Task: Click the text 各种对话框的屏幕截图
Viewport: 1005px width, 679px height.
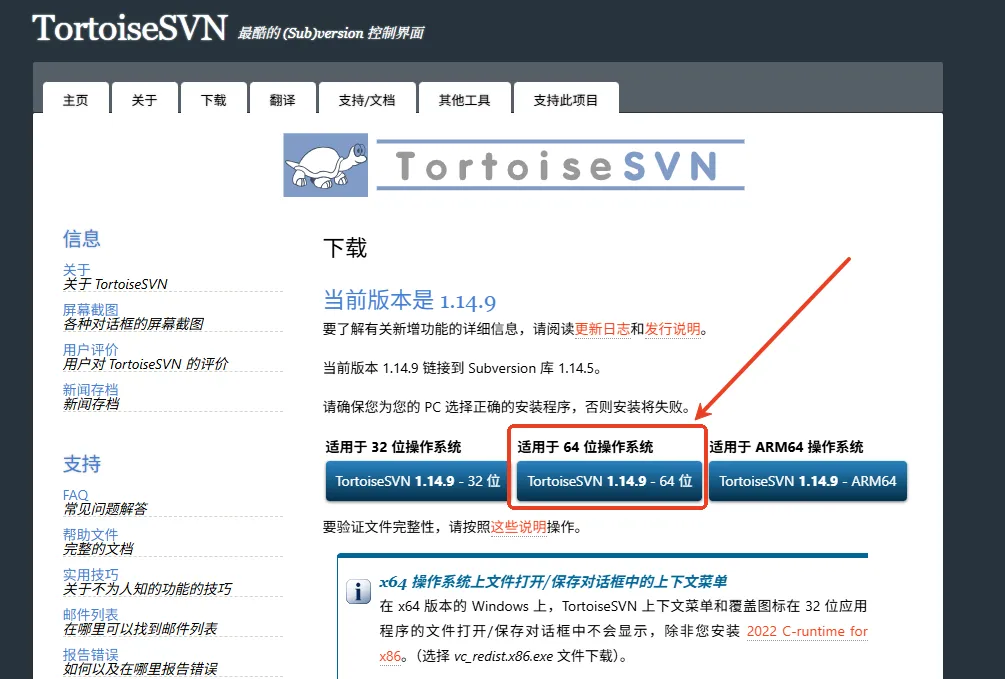Action: coord(133,324)
